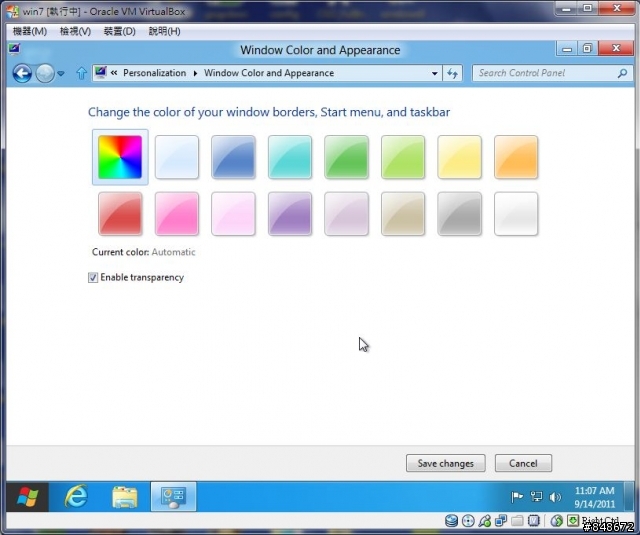Click the Action Center flag tray icon
640x535 pixels.
pos(517,497)
